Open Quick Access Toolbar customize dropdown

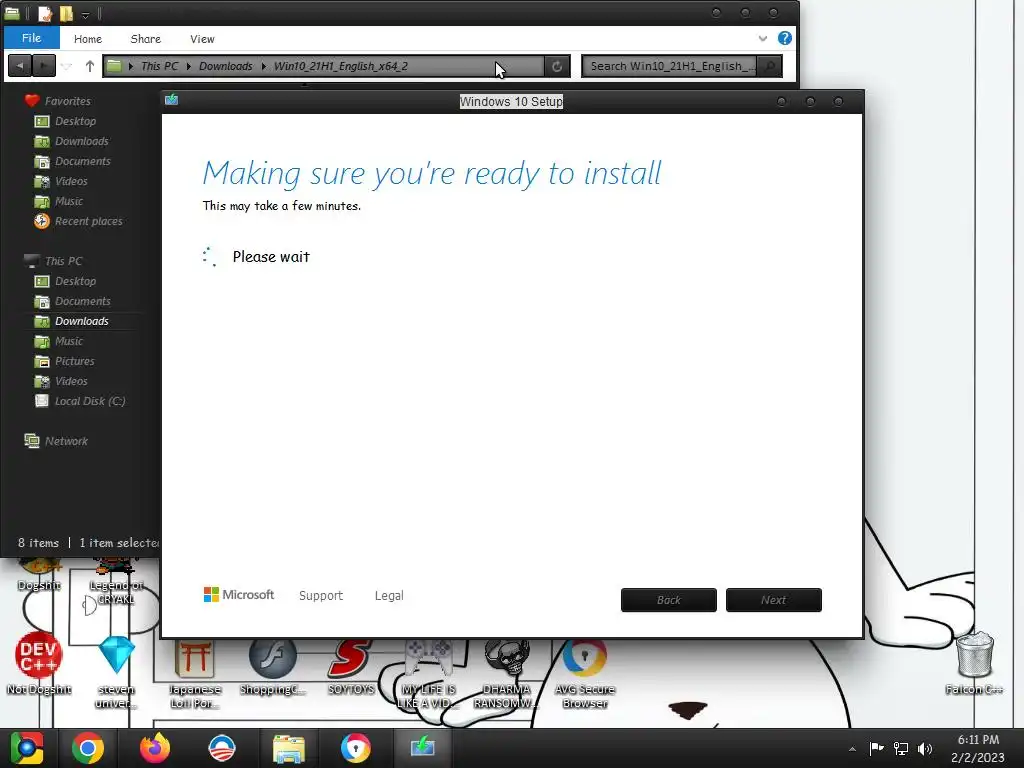(85, 14)
